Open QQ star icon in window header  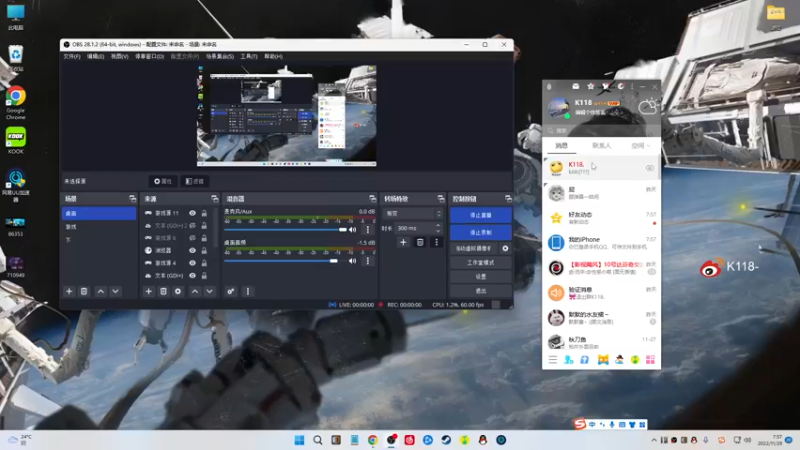tap(590, 86)
